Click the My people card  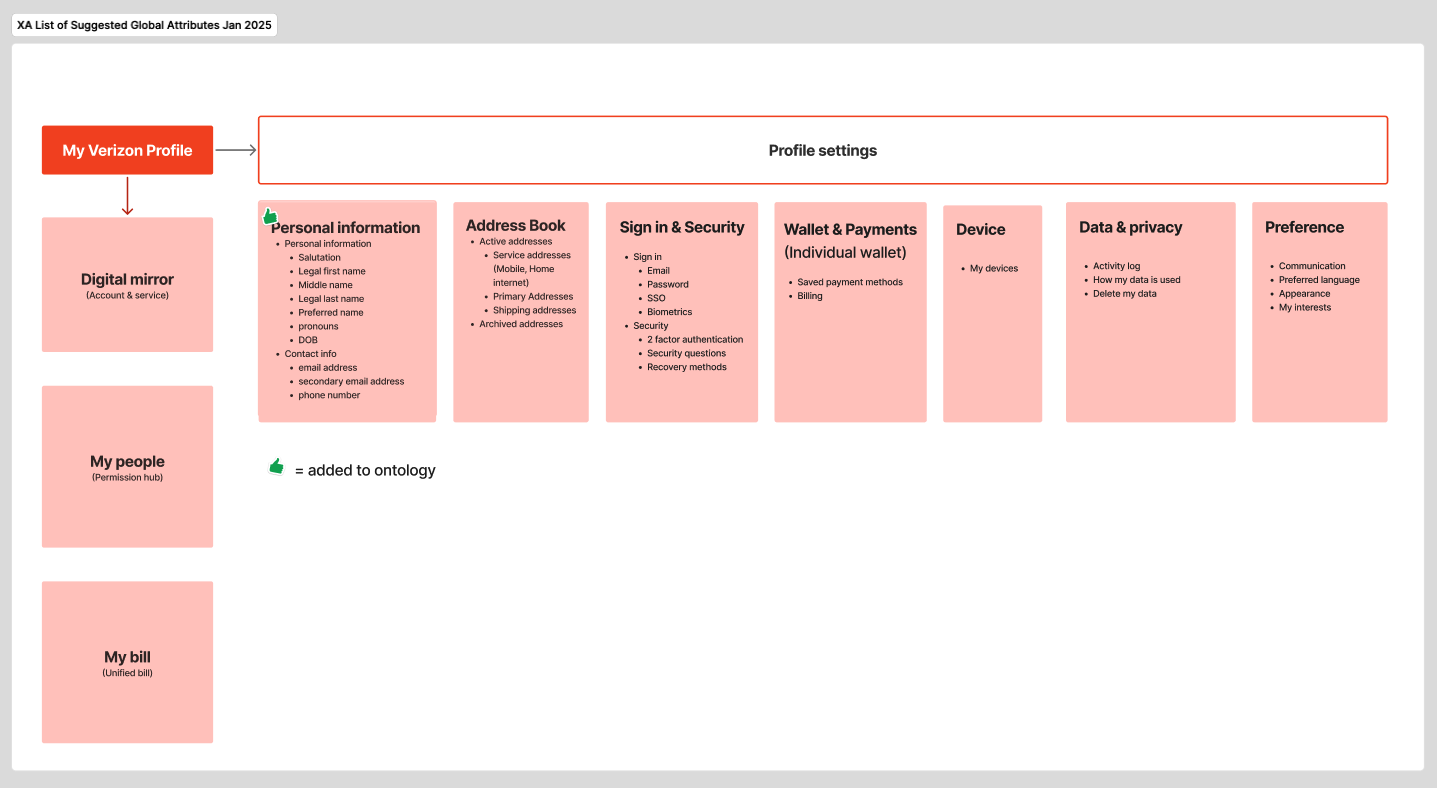click(x=127, y=467)
